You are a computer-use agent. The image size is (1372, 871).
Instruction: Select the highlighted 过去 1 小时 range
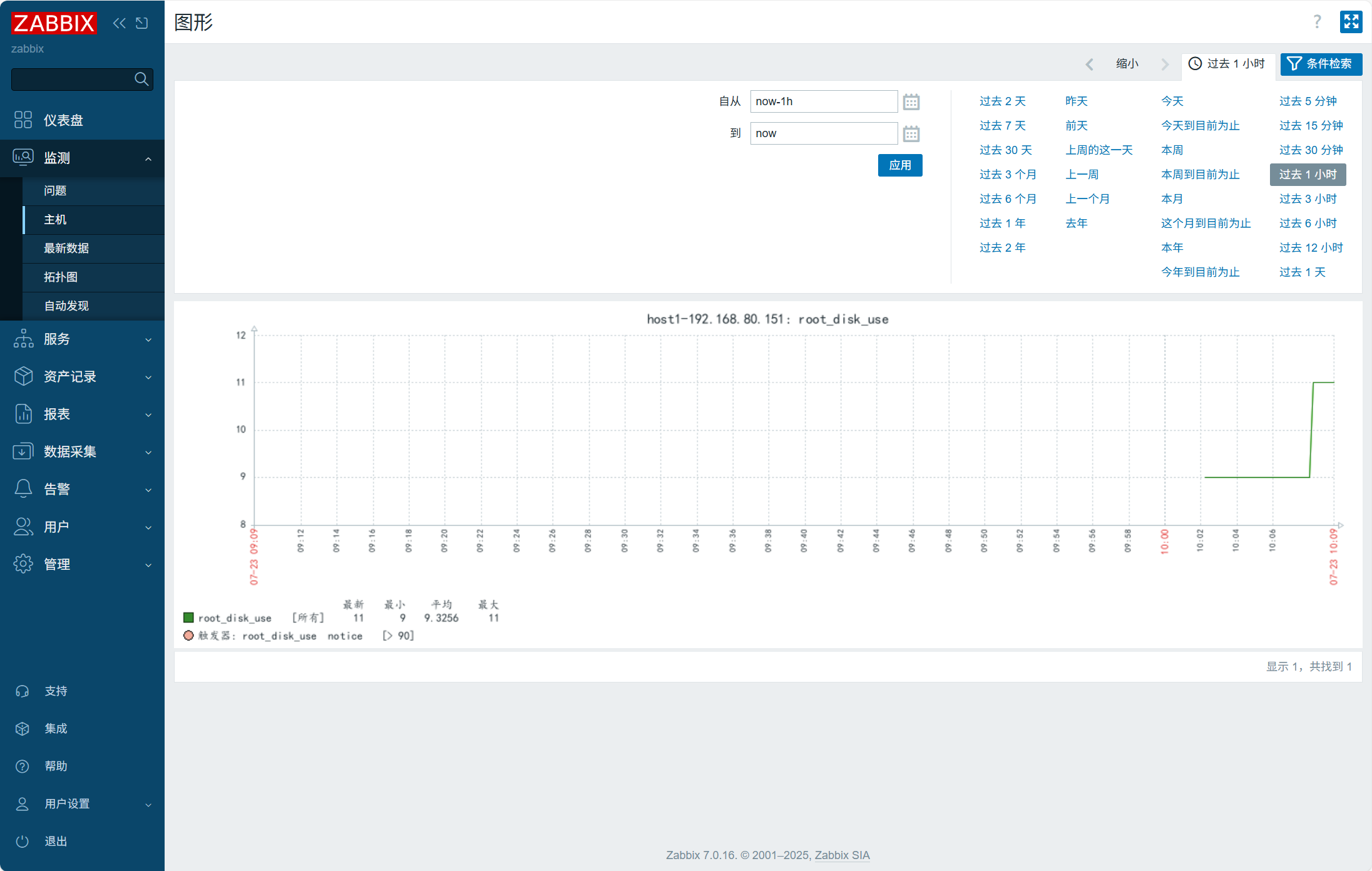click(1308, 175)
